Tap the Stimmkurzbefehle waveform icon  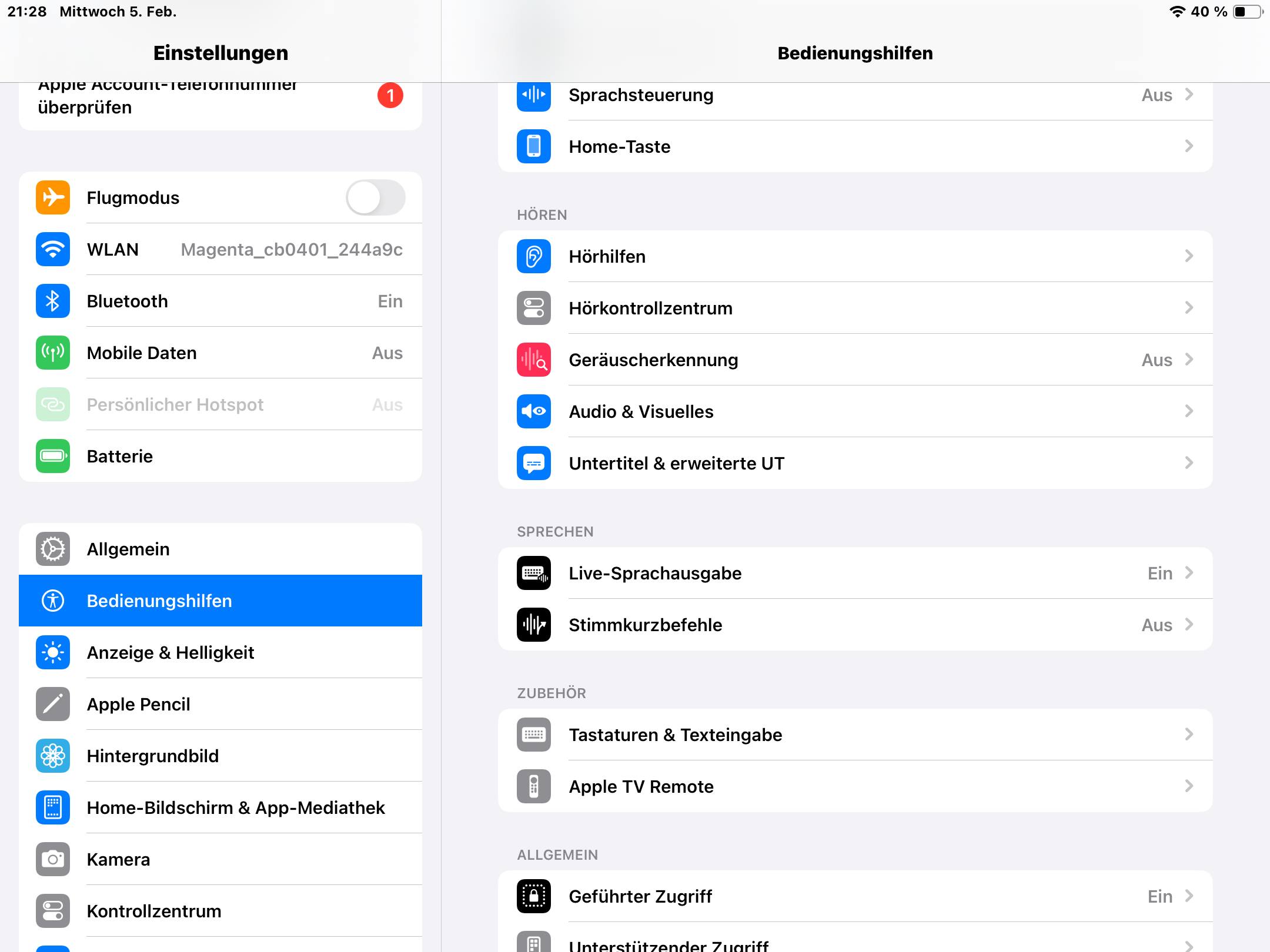coord(534,625)
